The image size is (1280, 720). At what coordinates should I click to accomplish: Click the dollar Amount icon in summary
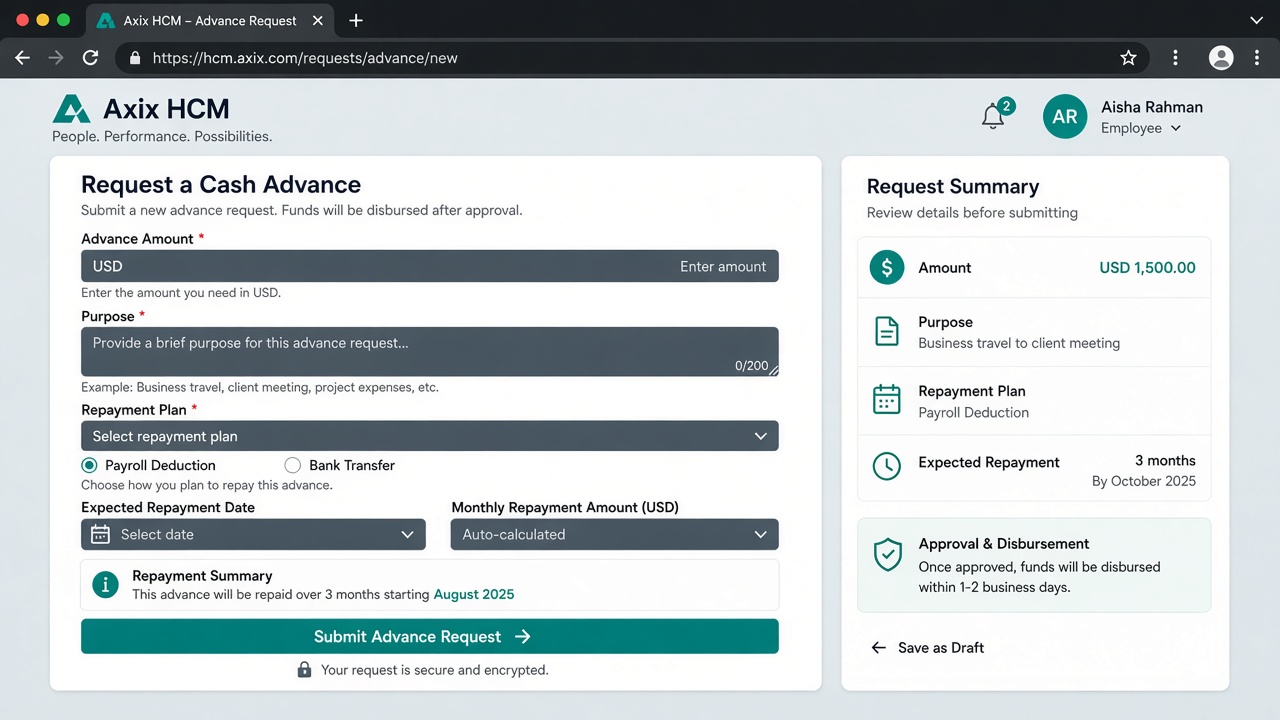point(887,268)
